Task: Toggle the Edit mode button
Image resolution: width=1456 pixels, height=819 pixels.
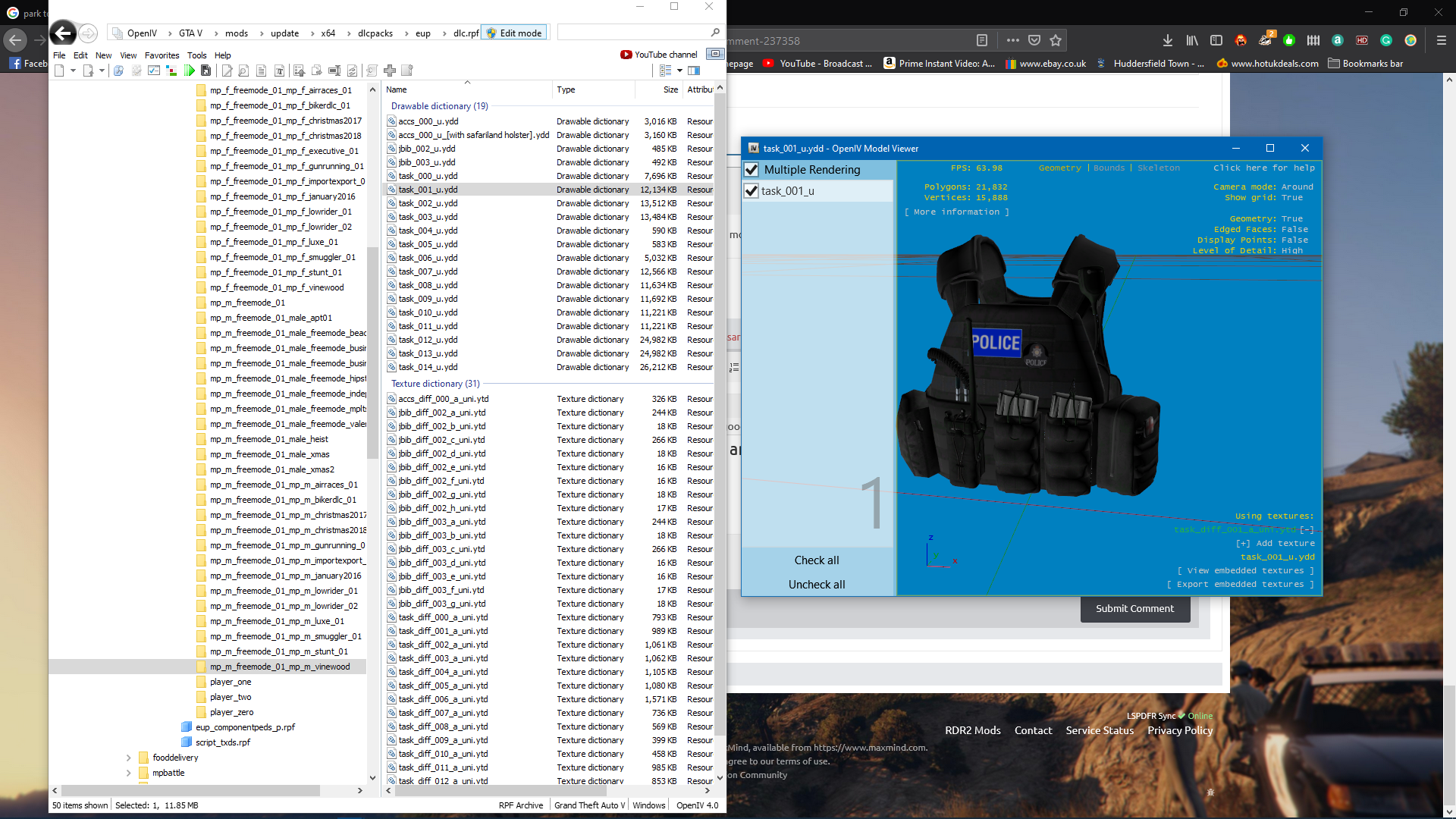Action: [514, 33]
